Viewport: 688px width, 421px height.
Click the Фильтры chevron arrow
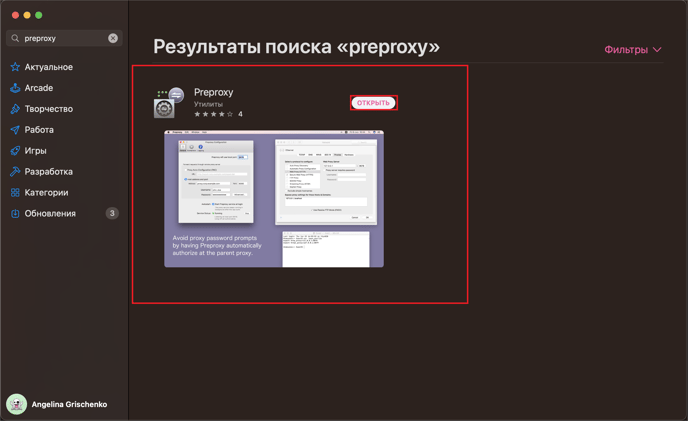(657, 50)
